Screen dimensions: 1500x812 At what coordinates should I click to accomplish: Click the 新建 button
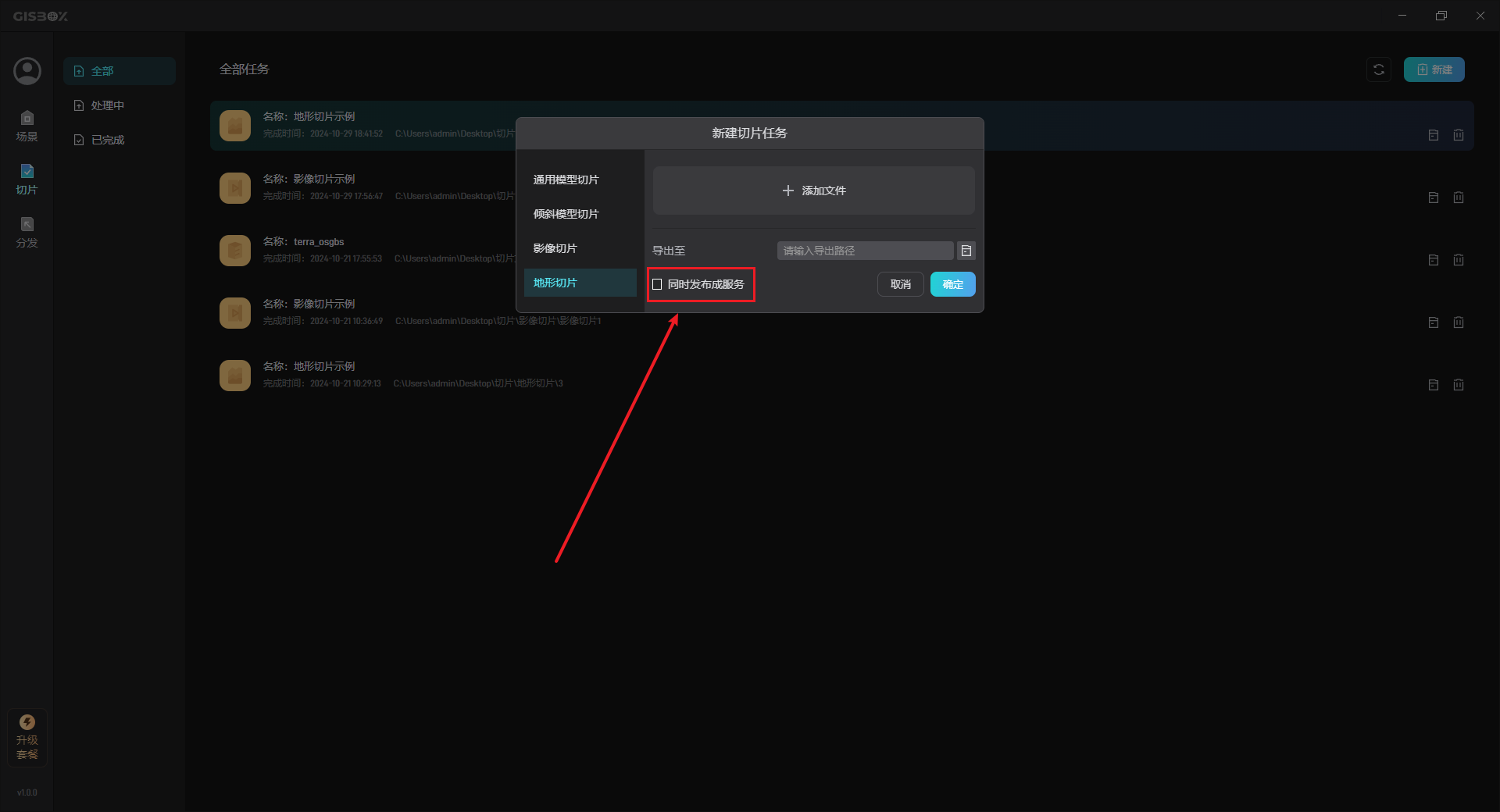tap(1434, 69)
